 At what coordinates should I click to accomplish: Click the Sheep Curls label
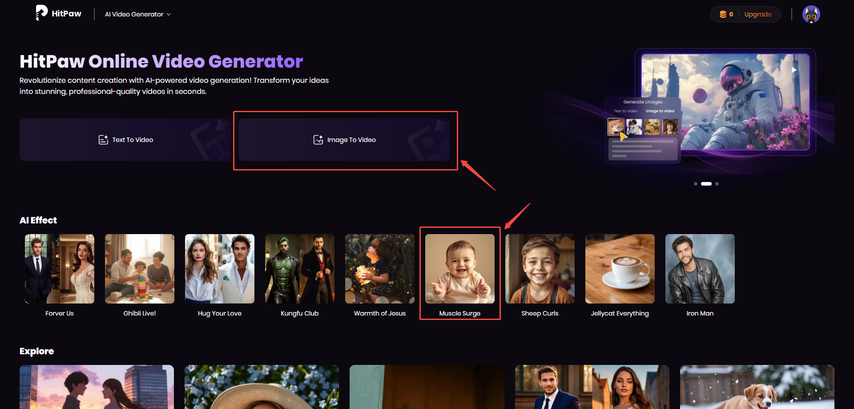540,314
